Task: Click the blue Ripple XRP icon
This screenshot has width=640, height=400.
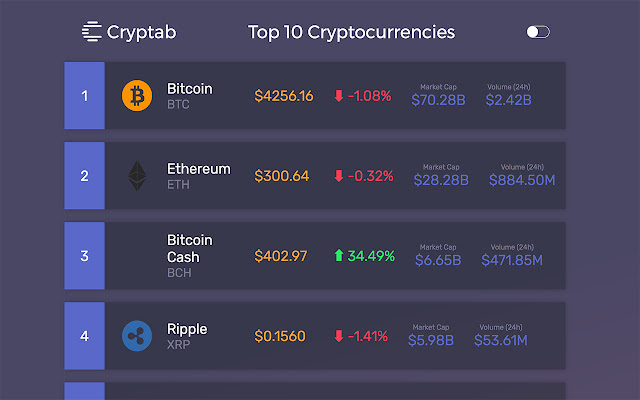Action: pos(137,336)
